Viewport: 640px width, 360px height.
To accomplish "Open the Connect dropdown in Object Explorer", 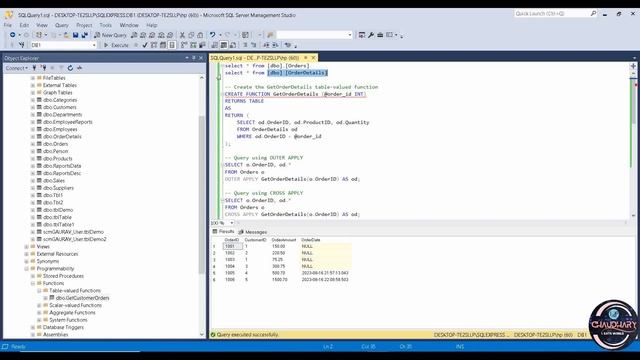I will pos(17,68).
